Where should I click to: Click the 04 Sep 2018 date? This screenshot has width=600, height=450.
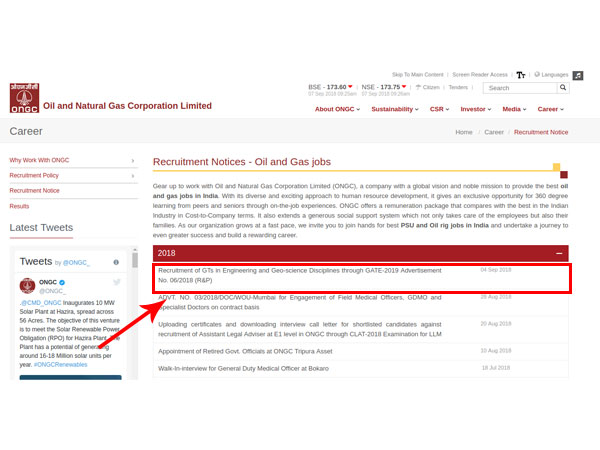(x=496, y=270)
